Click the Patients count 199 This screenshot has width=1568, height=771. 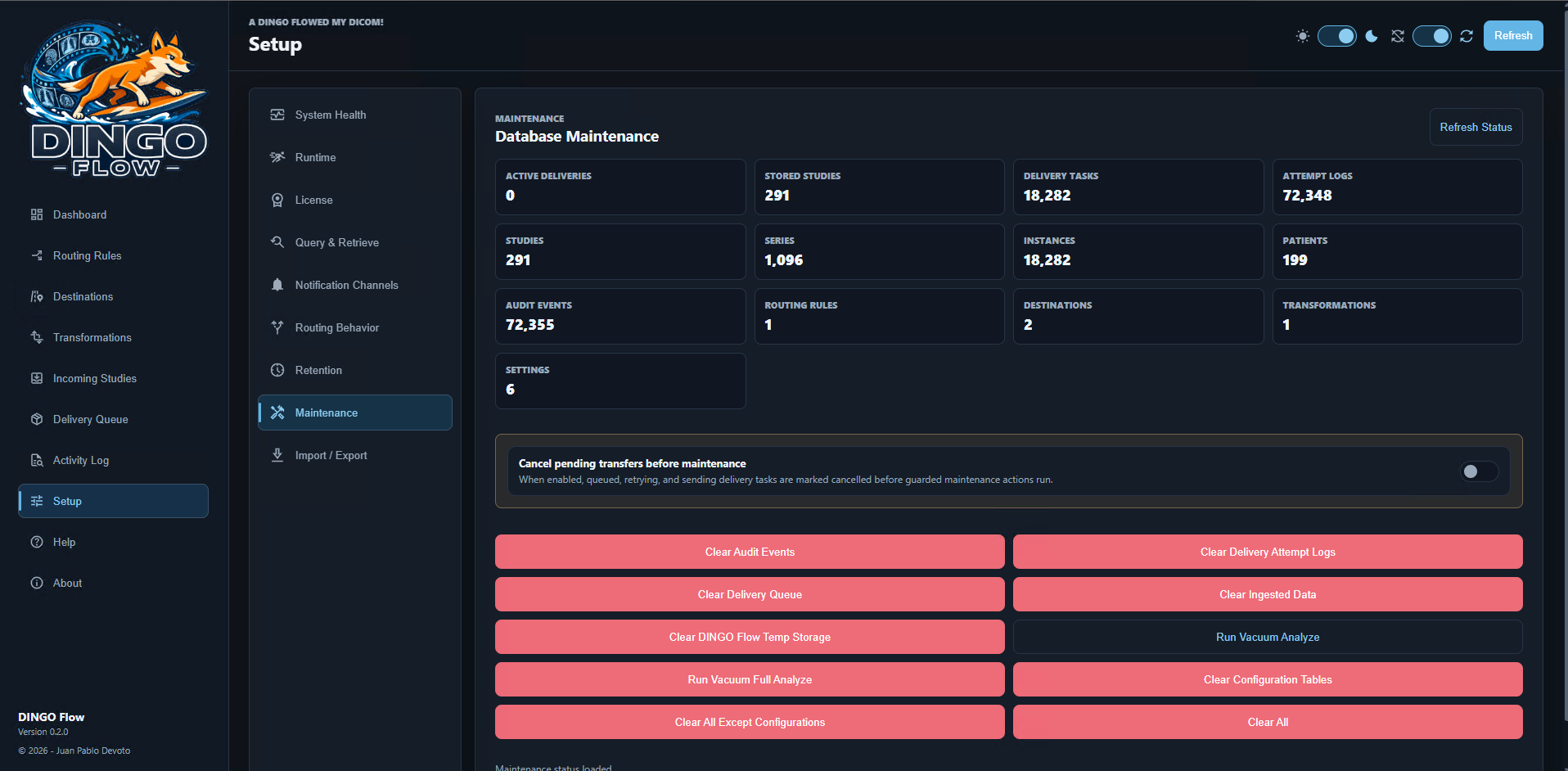pos(1295,260)
